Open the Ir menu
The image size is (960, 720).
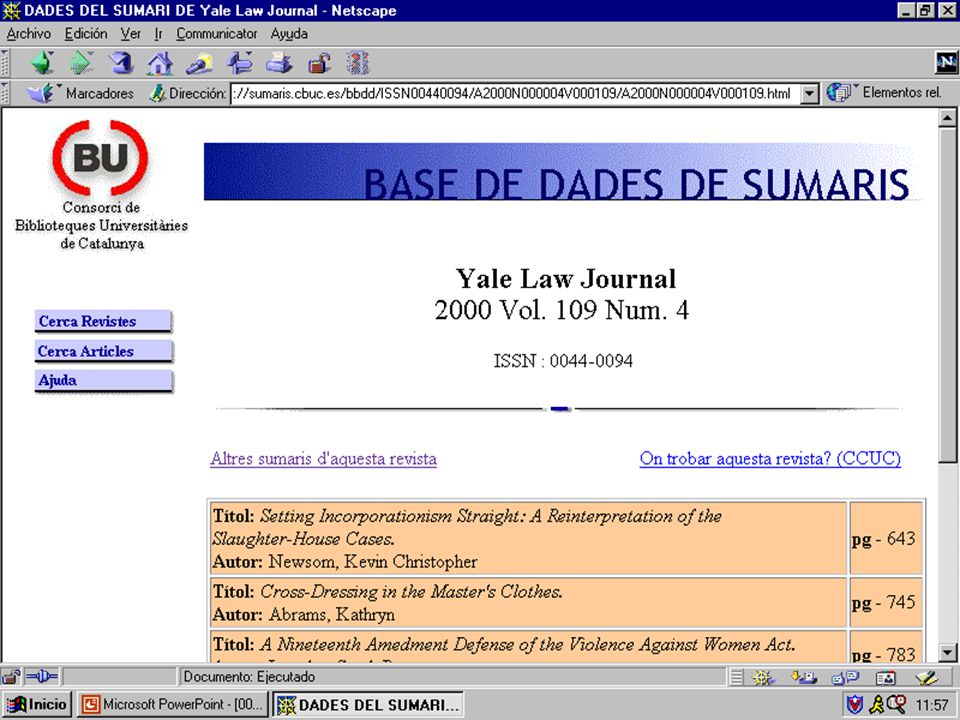[x=158, y=34]
